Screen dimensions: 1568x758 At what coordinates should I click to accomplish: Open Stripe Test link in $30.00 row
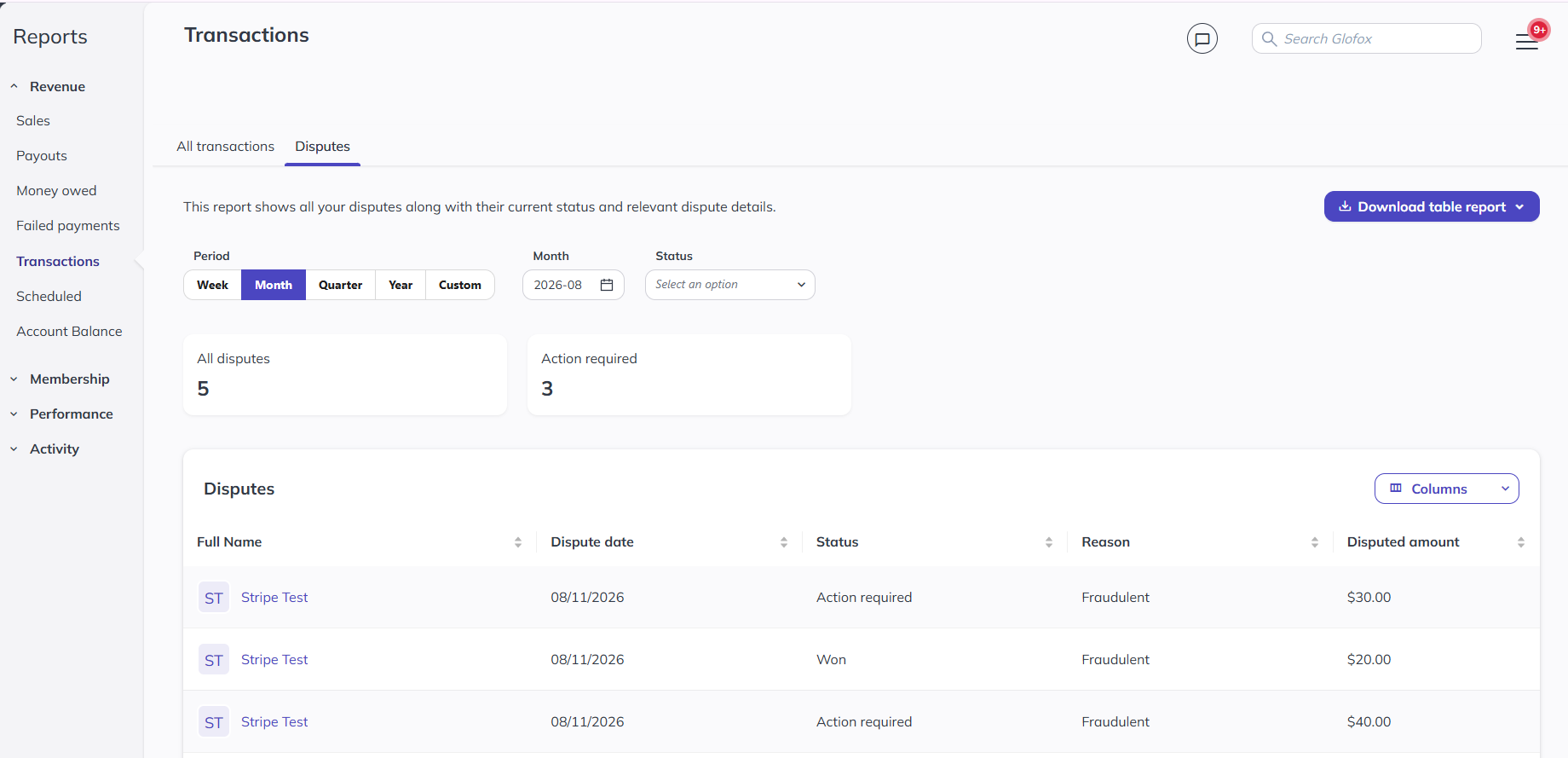[274, 598]
